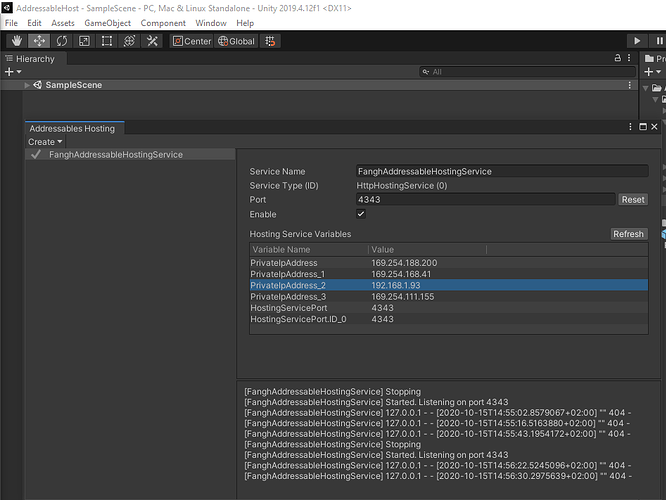This screenshot has width=666, height=500.
Task: Toggle the grid snapping icon
Action: pyautogui.click(x=272, y=41)
